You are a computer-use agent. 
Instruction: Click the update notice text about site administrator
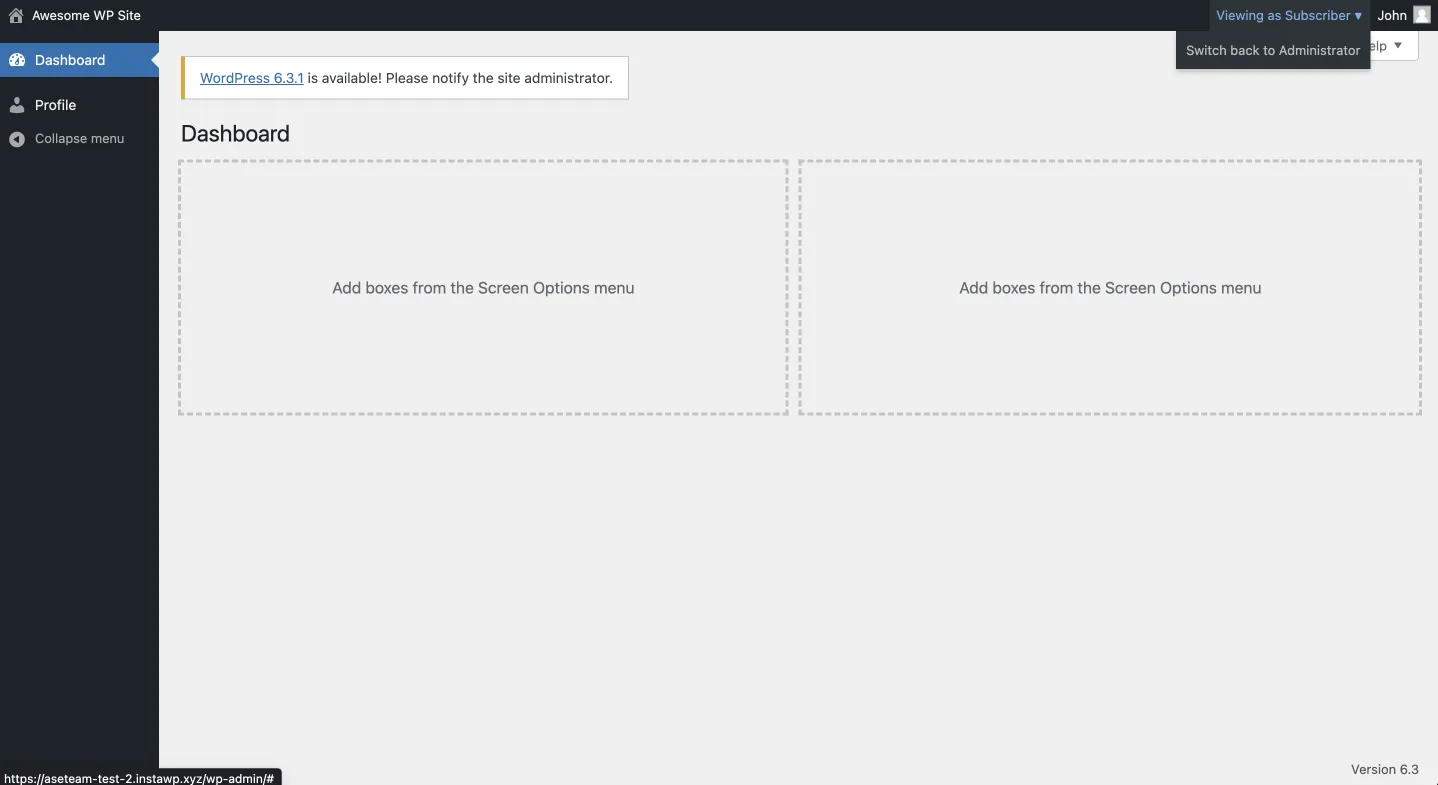[x=460, y=78]
